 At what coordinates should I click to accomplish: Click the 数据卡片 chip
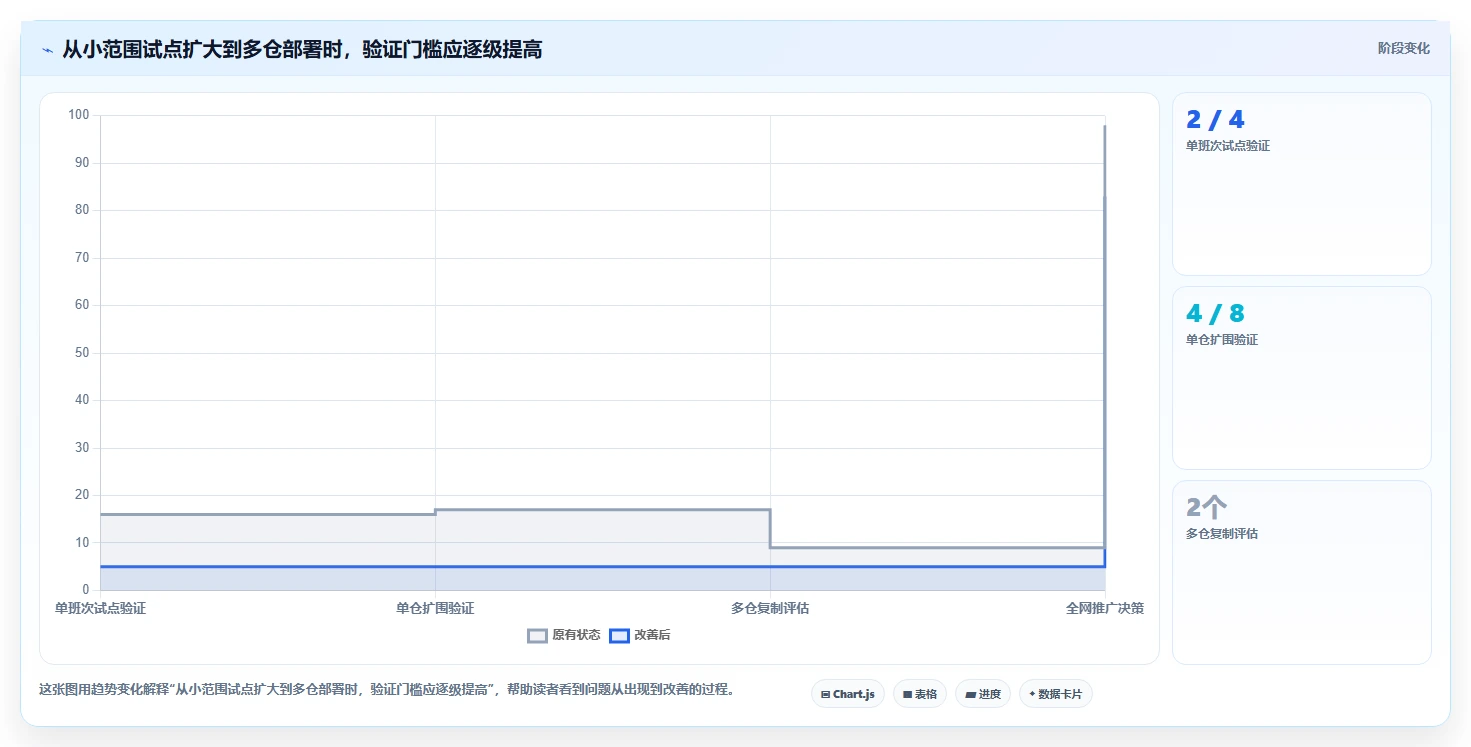[x=1055, y=694]
